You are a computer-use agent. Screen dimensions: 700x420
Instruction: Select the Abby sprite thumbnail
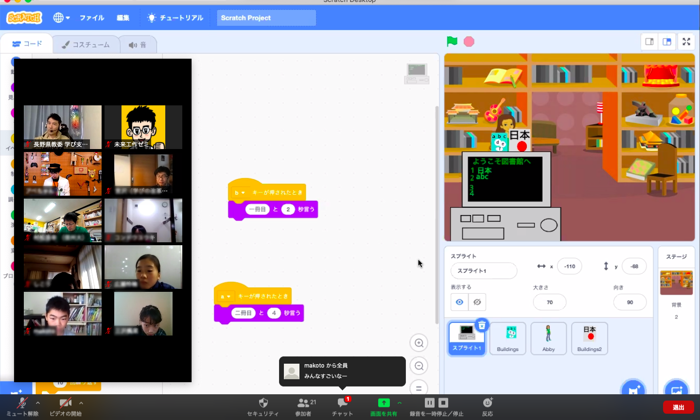point(548,337)
